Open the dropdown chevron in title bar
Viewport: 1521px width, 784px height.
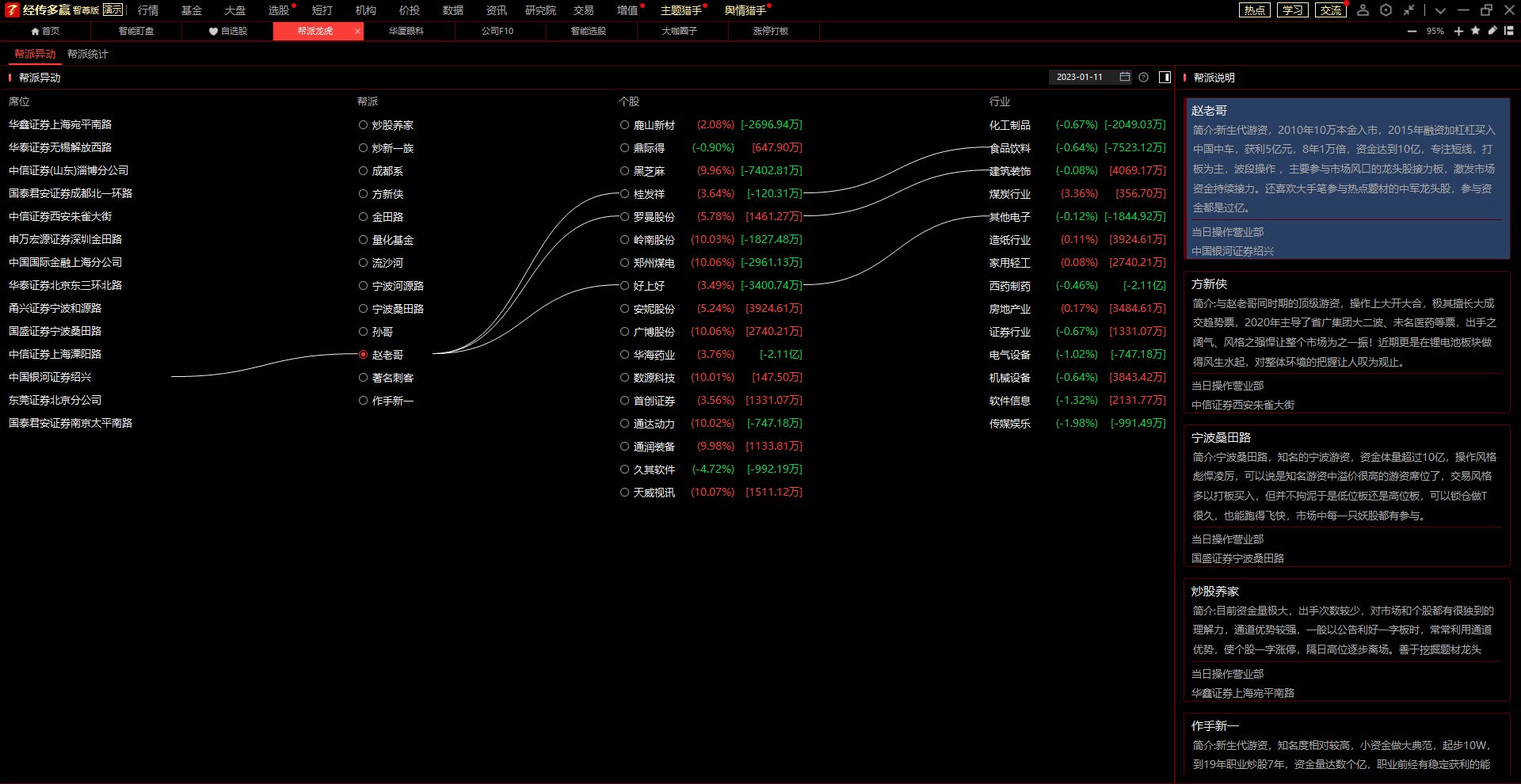coord(1440,10)
